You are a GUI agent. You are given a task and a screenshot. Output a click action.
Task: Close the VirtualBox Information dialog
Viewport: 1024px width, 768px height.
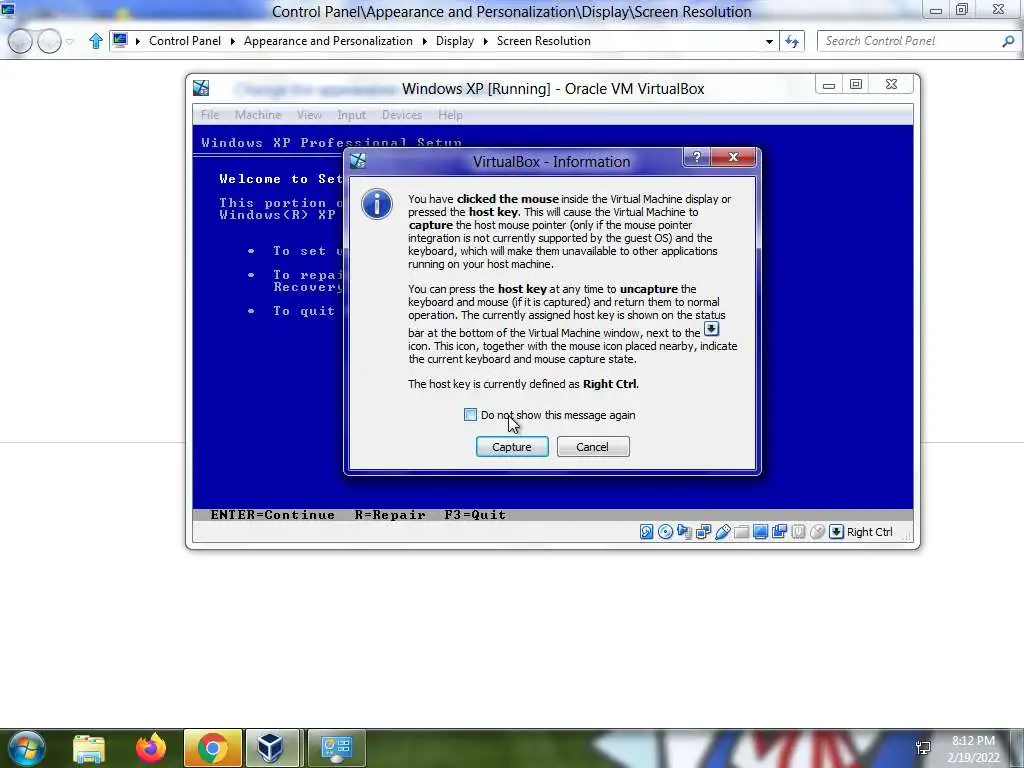click(733, 157)
